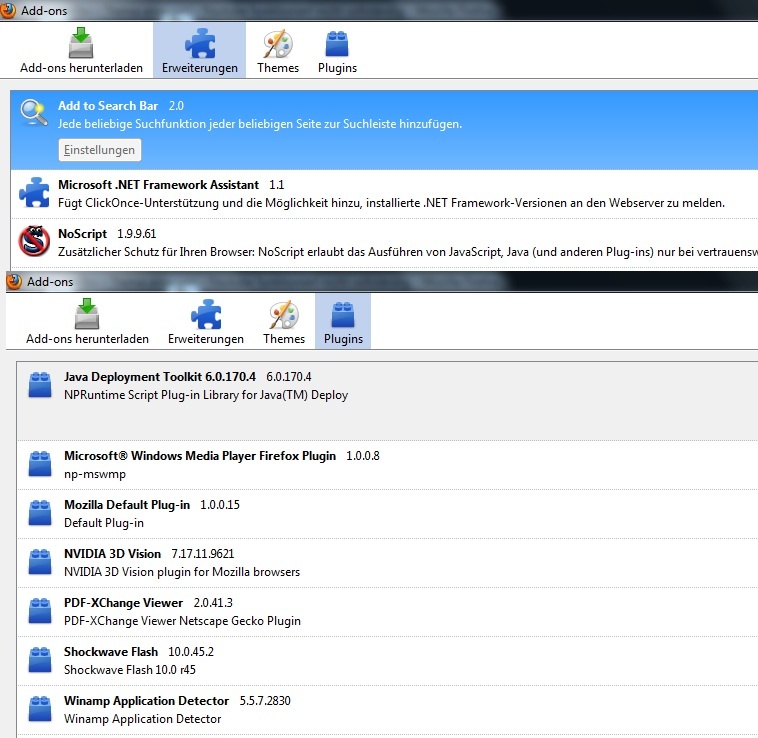758x738 pixels.
Task: Select NVIDIA 3D Vision plugin name
Action: (113, 554)
